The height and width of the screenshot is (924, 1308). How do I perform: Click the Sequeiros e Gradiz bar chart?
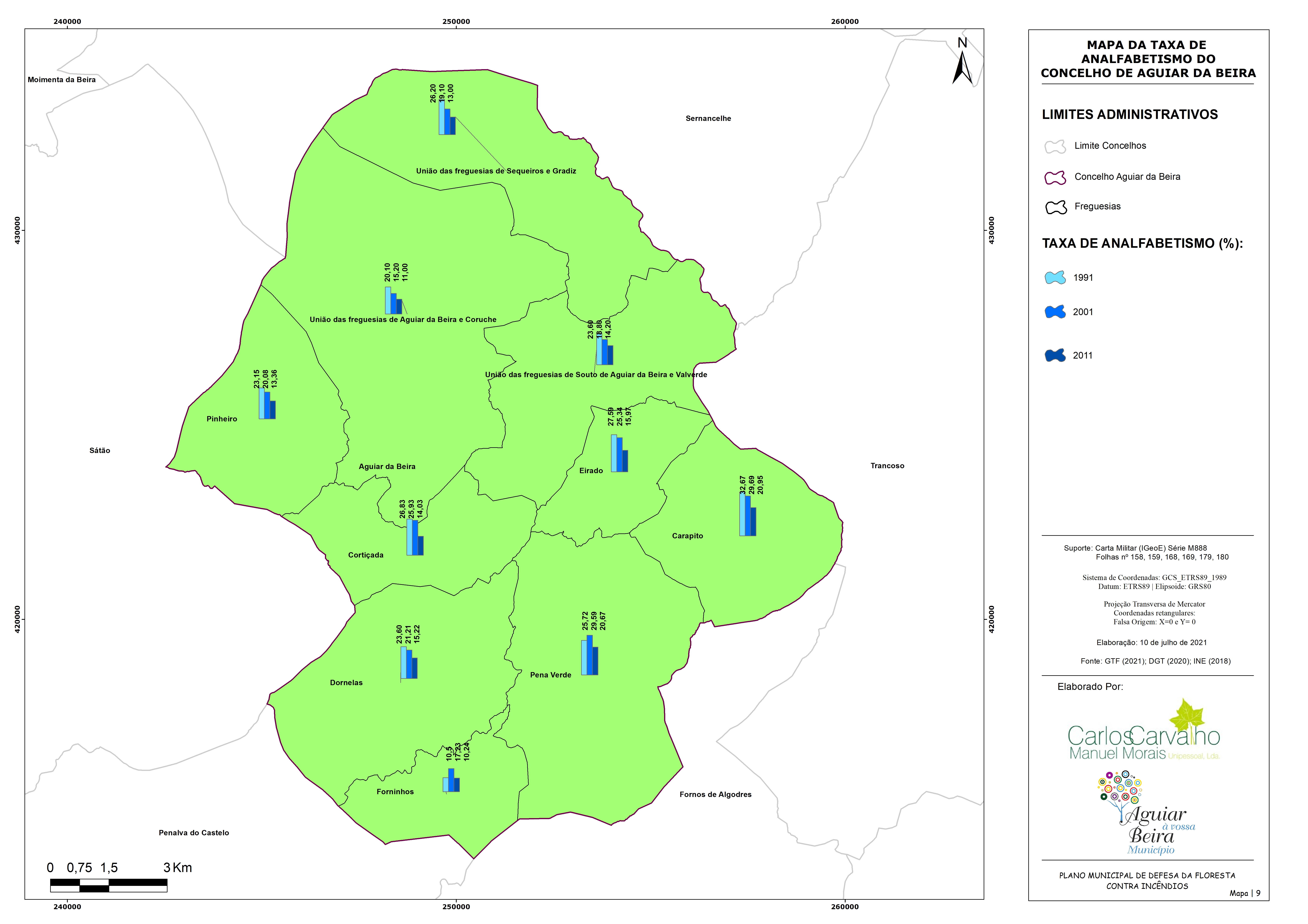[x=447, y=117]
